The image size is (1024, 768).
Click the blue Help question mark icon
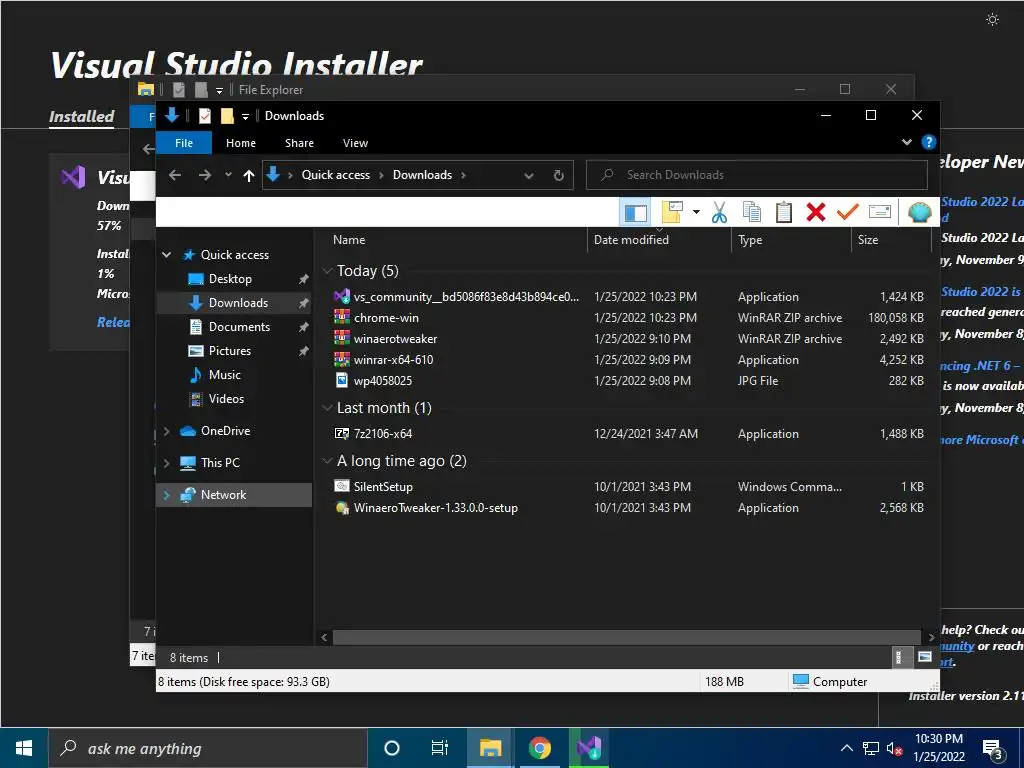click(928, 142)
